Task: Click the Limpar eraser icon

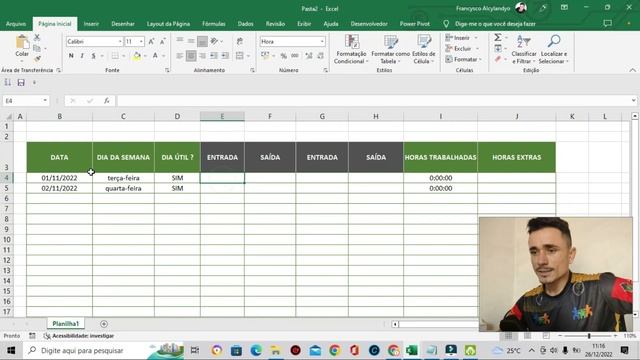Action: click(498, 60)
